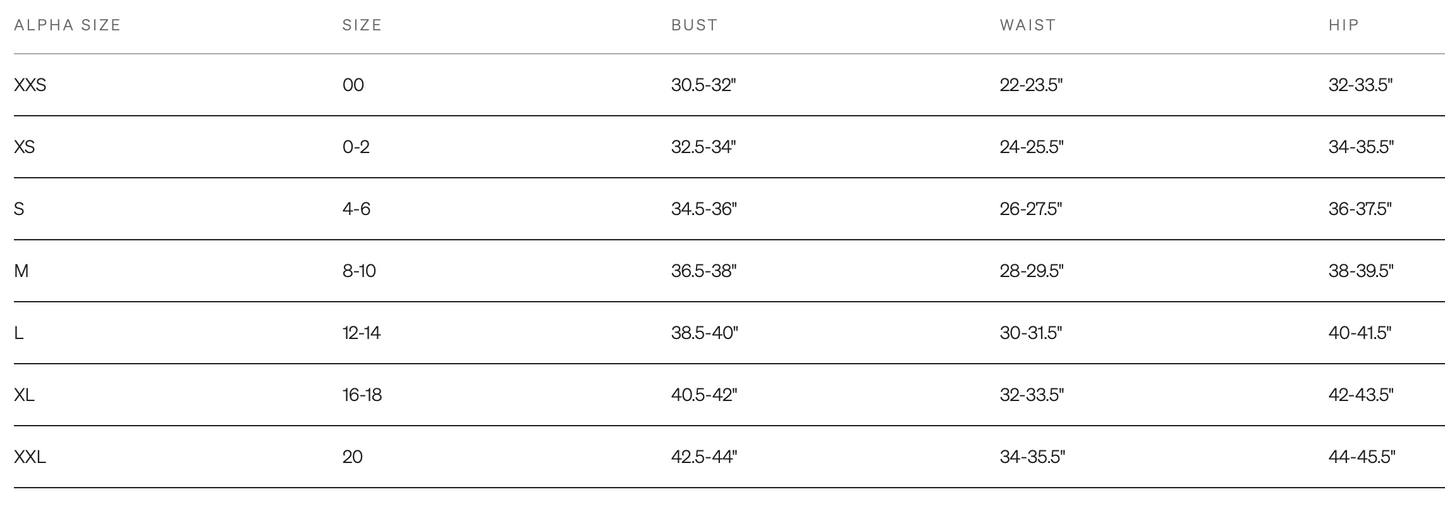Screen dimensions: 1445x506
Task: Click the 16-18 size value
Action: click(362, 395)
